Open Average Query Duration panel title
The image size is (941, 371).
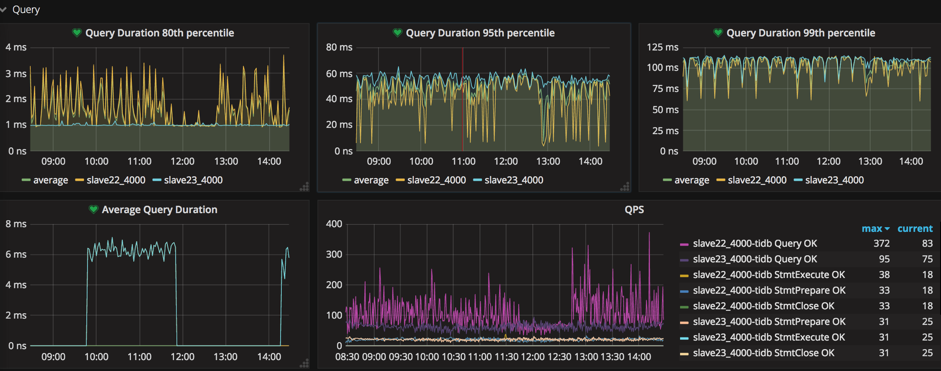tap(160, 210)
